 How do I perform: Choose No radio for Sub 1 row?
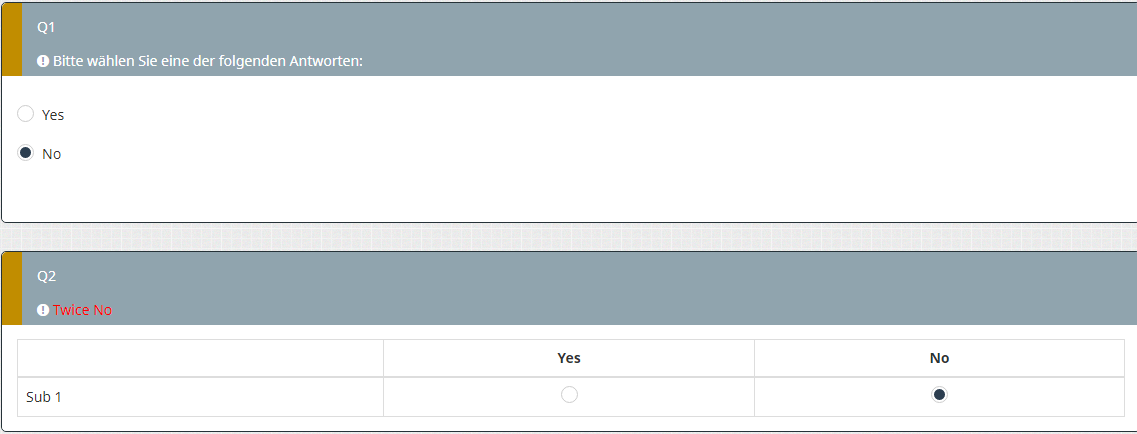pos(939,395)
